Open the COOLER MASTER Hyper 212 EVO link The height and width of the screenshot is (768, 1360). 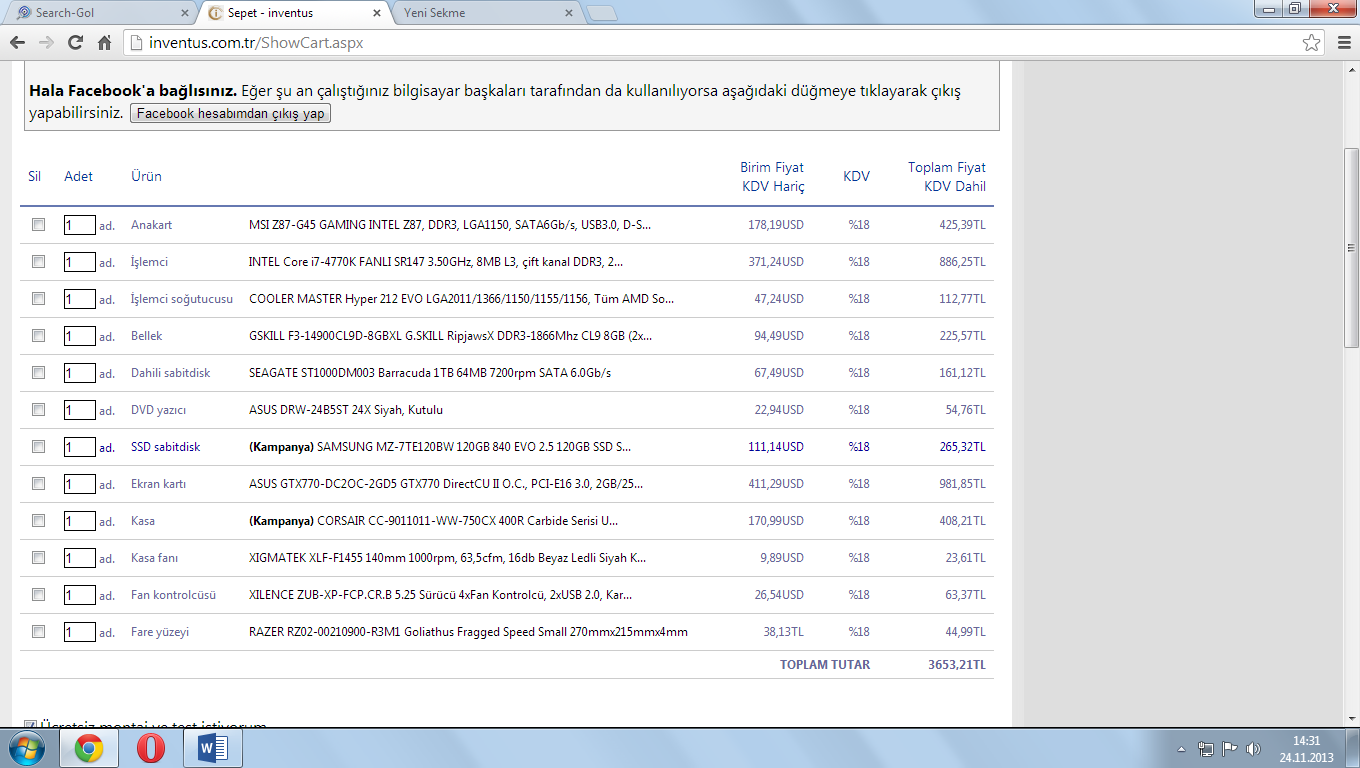(x=461, y=299)
